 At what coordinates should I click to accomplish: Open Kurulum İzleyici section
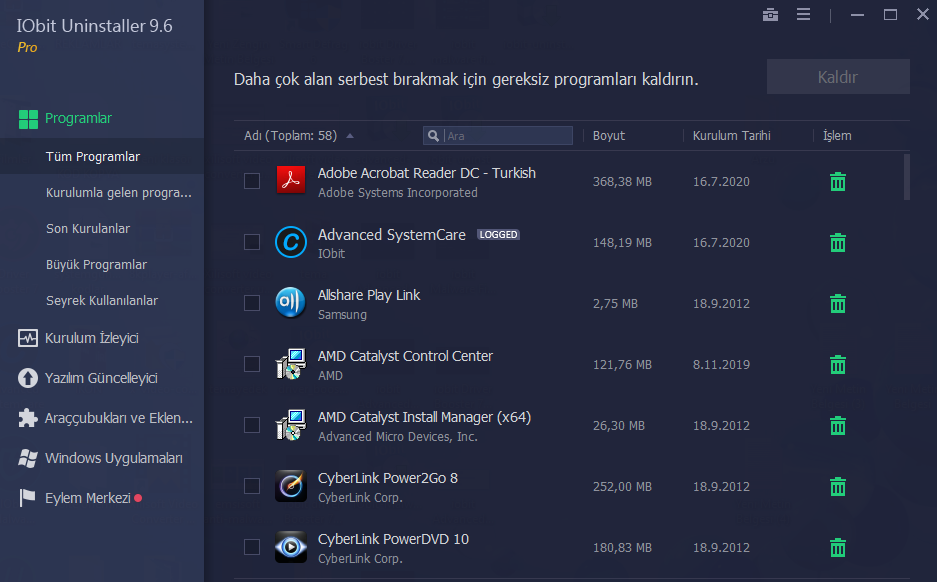pos(91,338)
